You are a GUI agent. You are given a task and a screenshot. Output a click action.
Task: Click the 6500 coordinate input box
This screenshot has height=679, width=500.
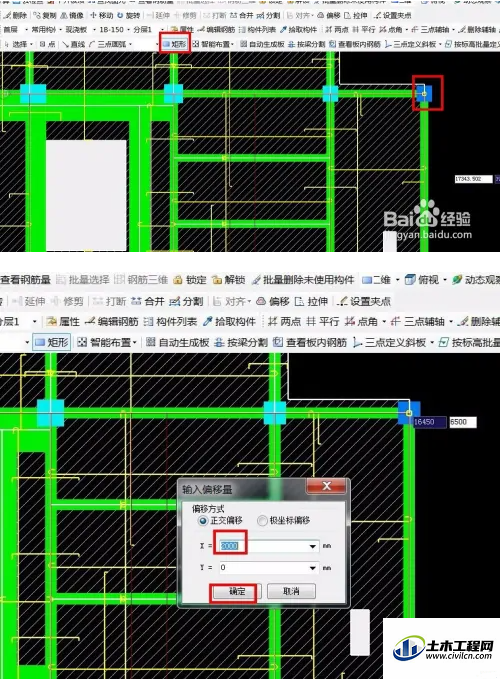tap(463, 422)
